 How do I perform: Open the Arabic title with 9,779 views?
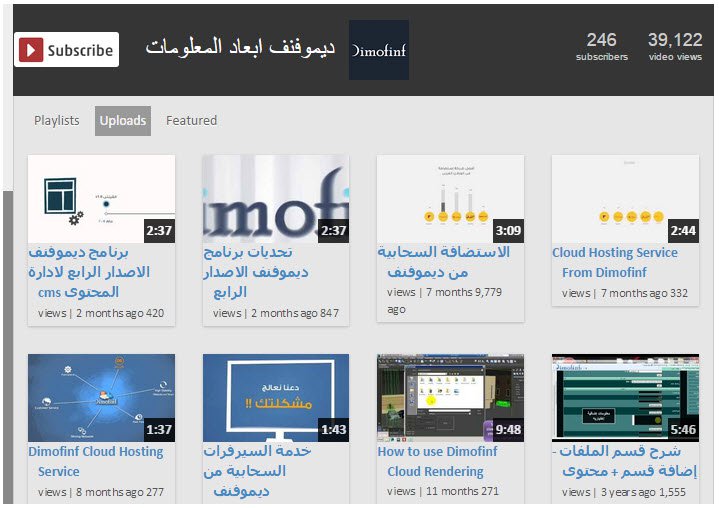point(443,262)
